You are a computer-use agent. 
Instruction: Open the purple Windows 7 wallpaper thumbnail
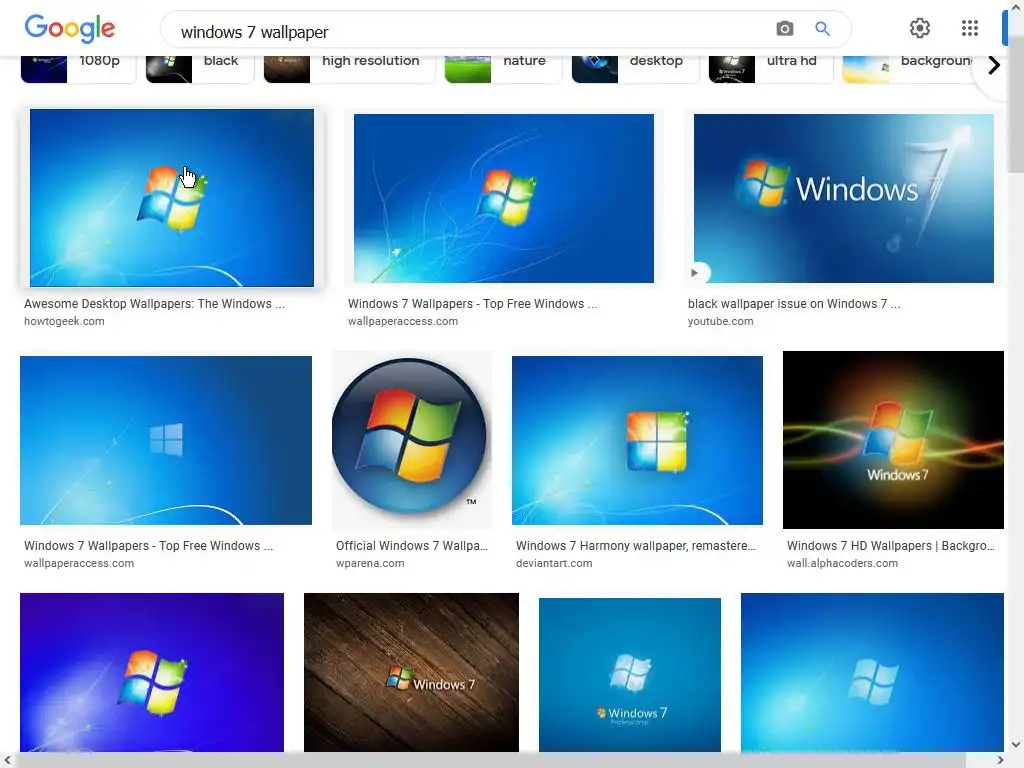(x=152, y=672)
